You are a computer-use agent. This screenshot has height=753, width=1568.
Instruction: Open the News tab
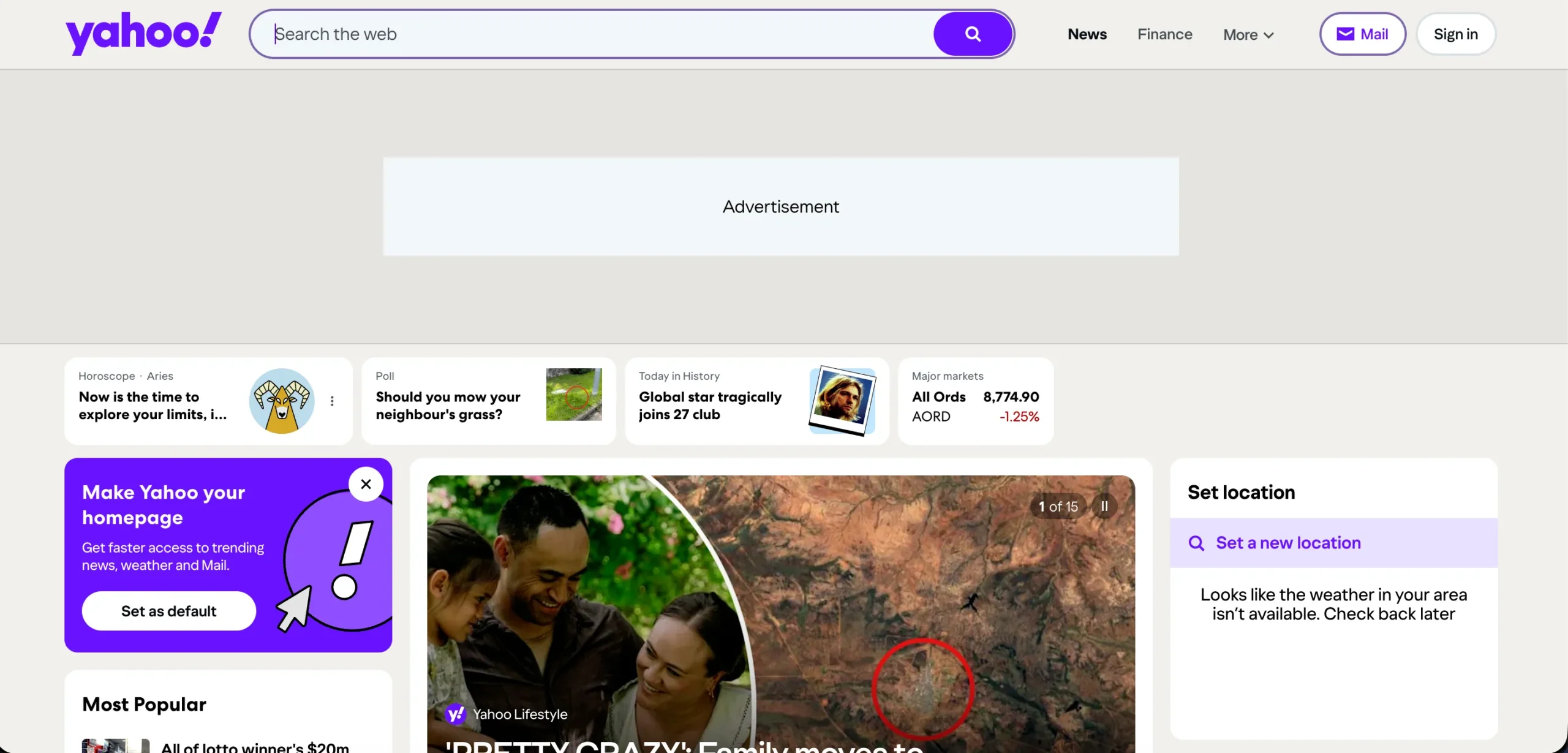[1087, 34]
